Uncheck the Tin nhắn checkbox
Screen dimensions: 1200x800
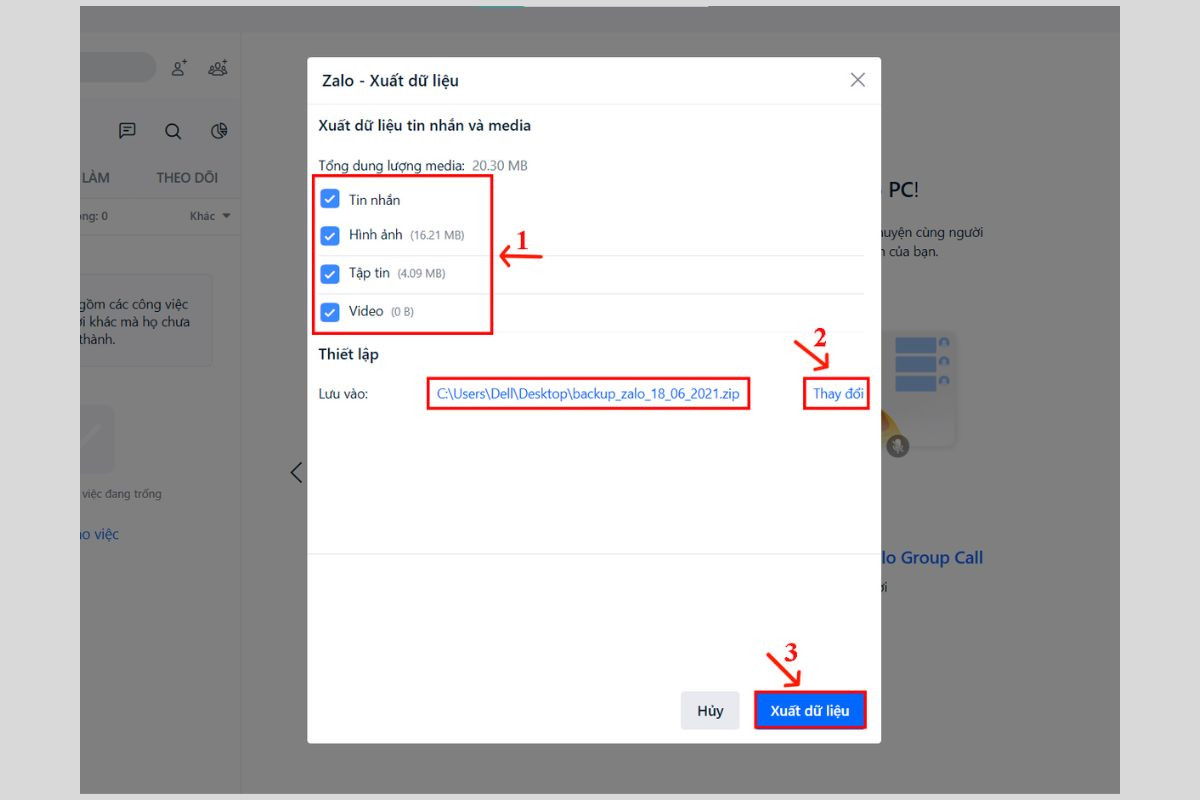click(330, 199)
